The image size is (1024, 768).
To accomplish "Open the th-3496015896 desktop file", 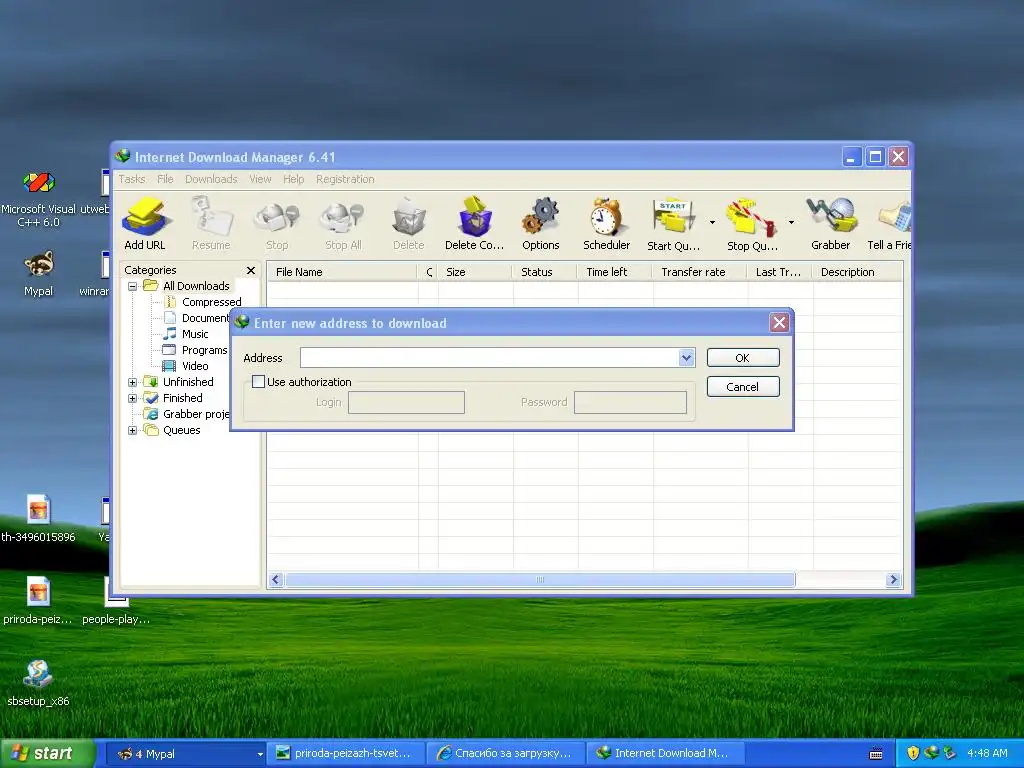I will [39, 519].
